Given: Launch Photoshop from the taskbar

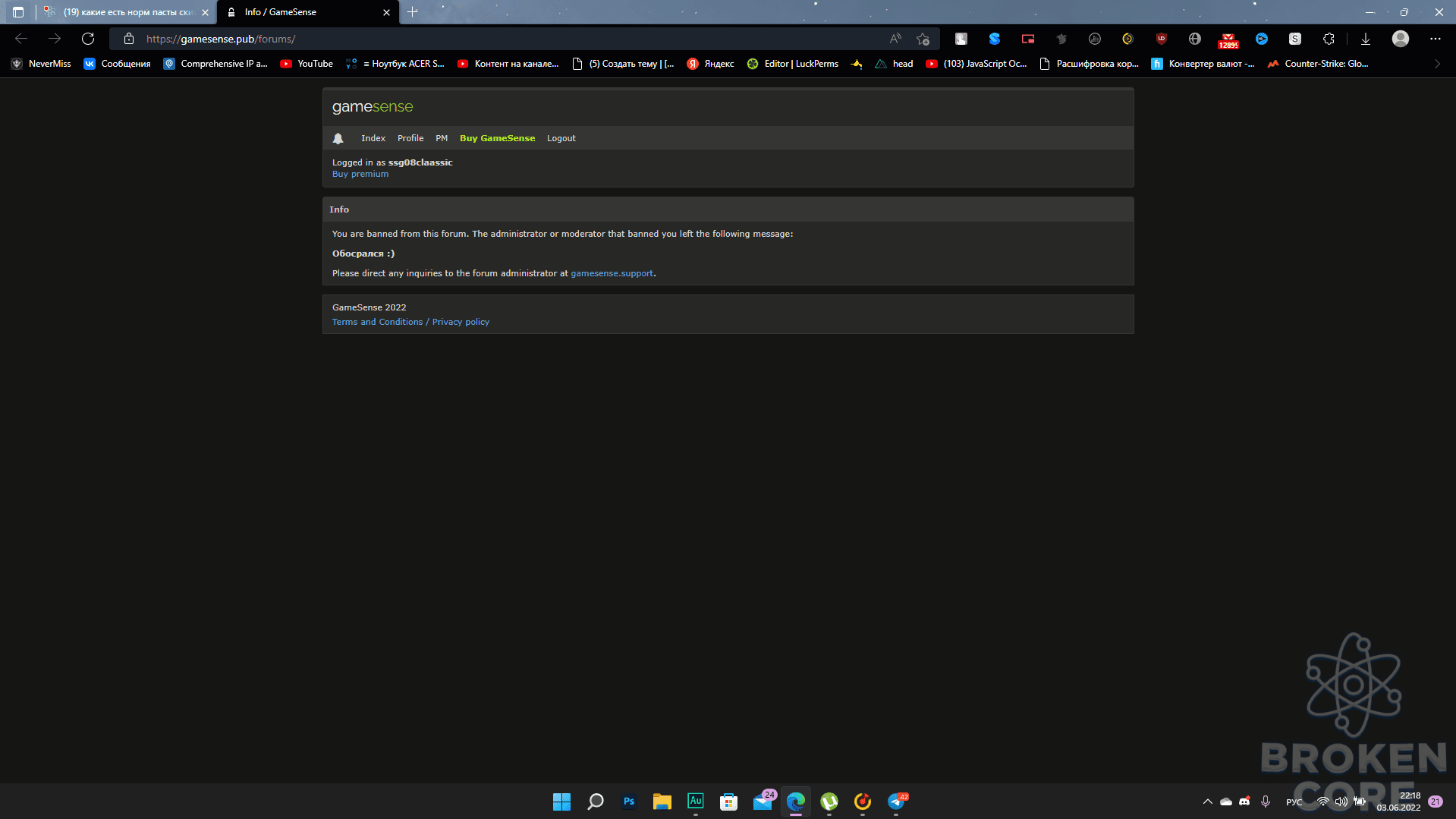Looking at the screenshot, I should (x=629, y=802).
